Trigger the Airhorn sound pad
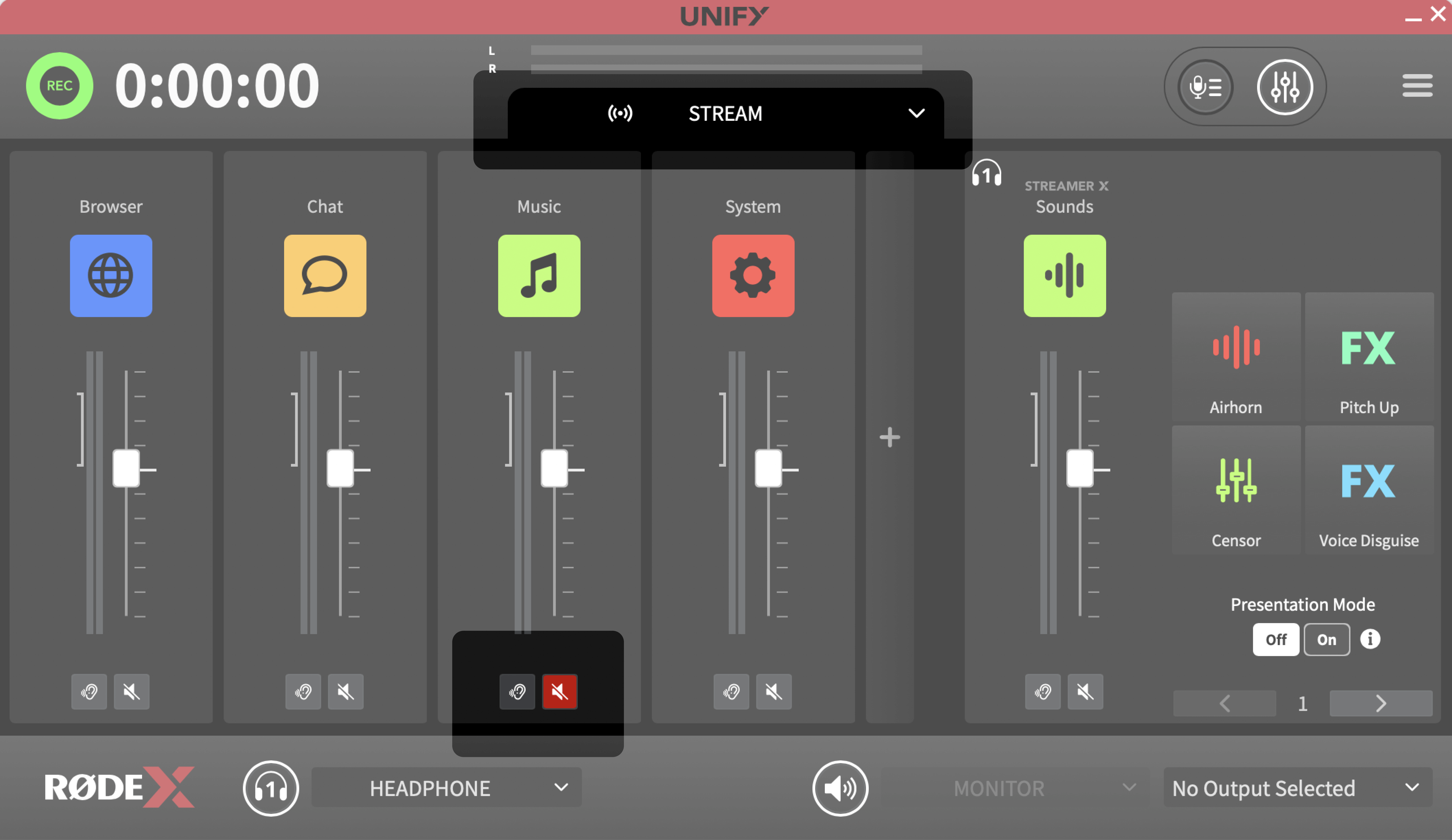This screenshot has height=840, width=1452. [x=1236, y=357]
